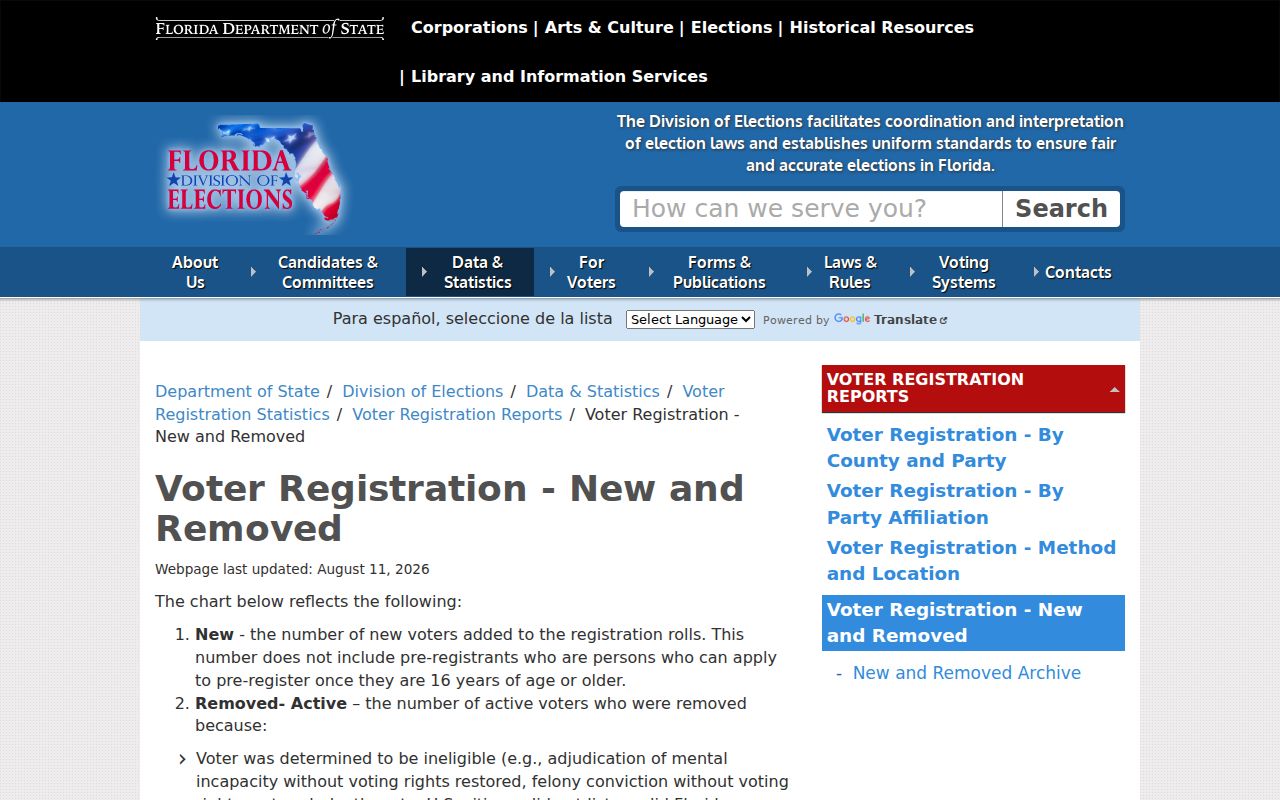This screenshot has height=800, width=1280.
Task: Click the 'Para español, seleccione de la lista' text
Action: (x=472, y=319)
